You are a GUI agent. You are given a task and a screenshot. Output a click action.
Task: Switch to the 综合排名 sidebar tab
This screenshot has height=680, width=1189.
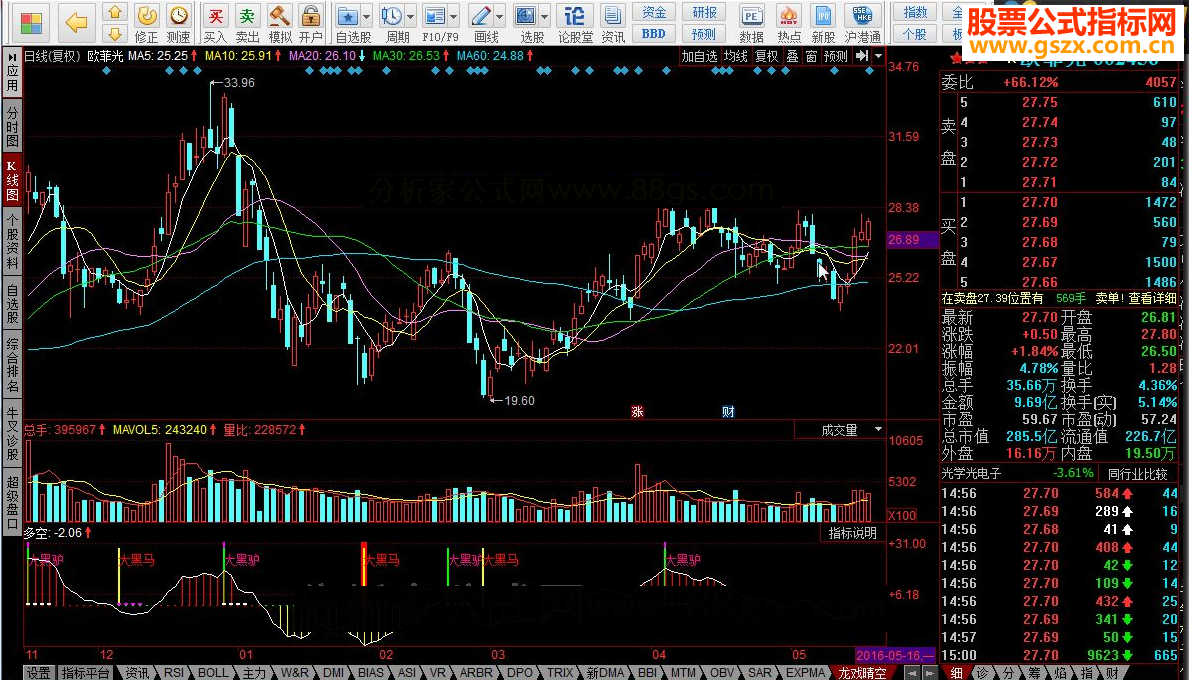(12, 365)
